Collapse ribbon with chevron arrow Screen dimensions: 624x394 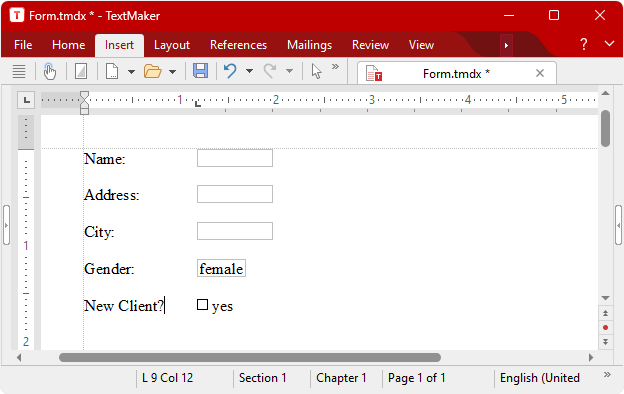click(609, 43)
